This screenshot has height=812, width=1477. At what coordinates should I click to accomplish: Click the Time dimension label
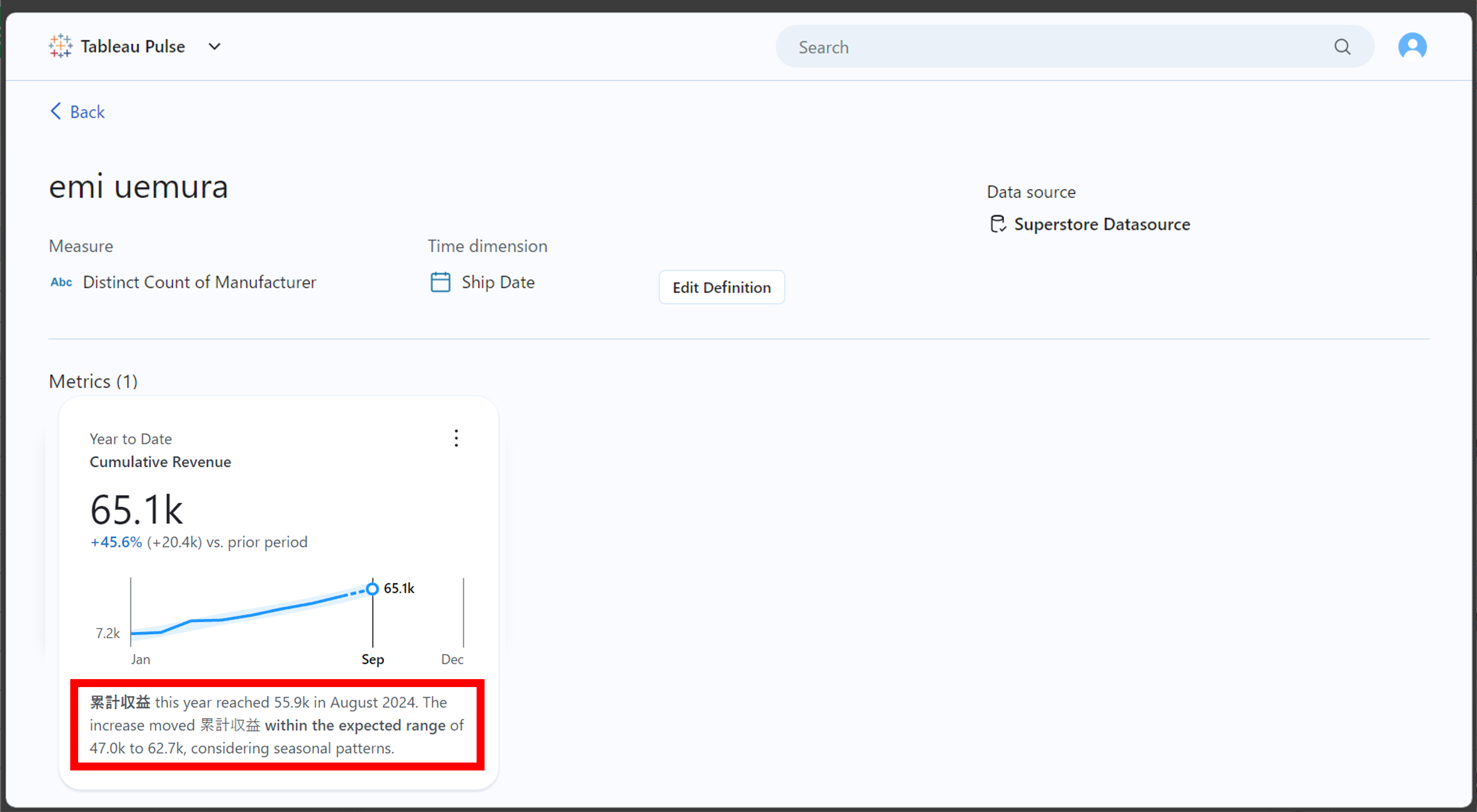click(x=488, y=246)
